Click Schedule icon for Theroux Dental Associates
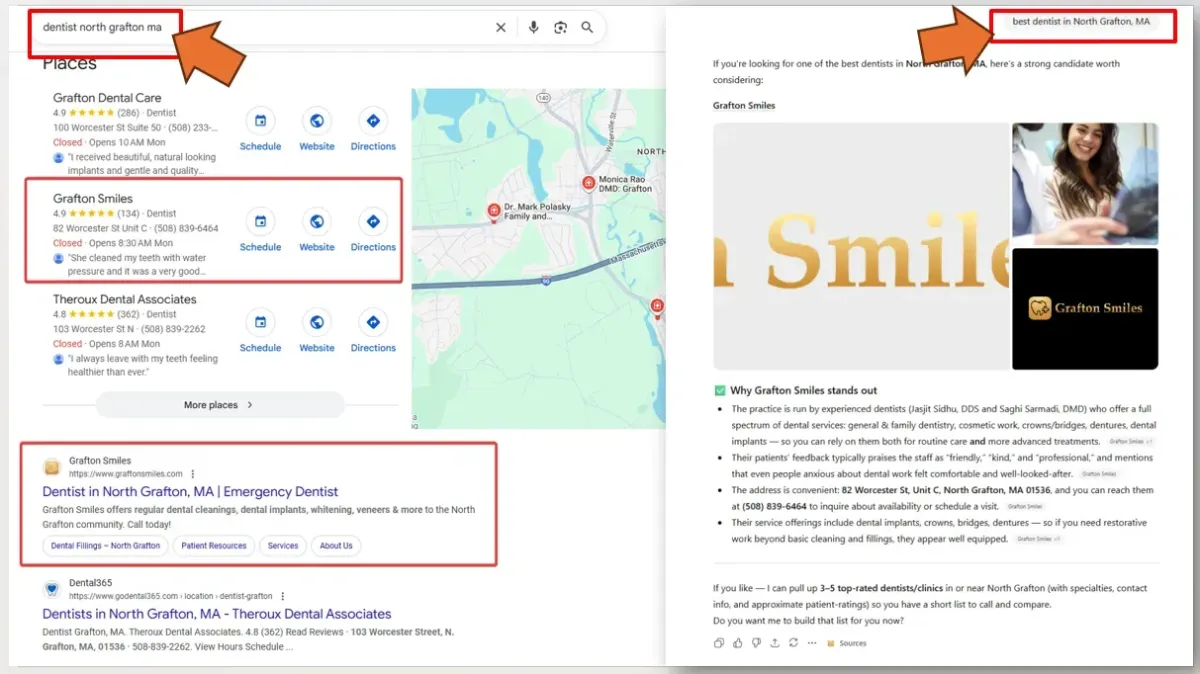 point(260,323)
